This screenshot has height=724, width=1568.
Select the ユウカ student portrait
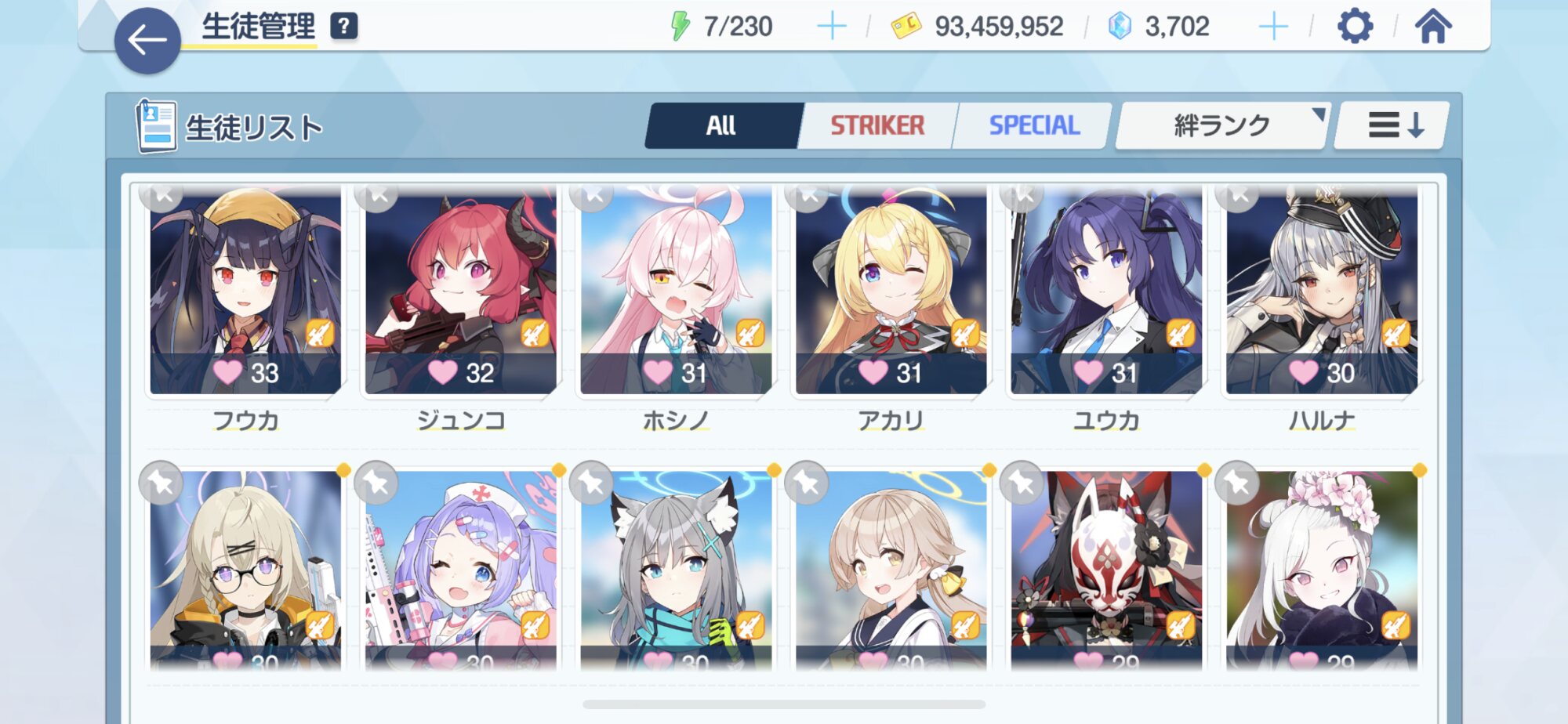click(1106, 291)
